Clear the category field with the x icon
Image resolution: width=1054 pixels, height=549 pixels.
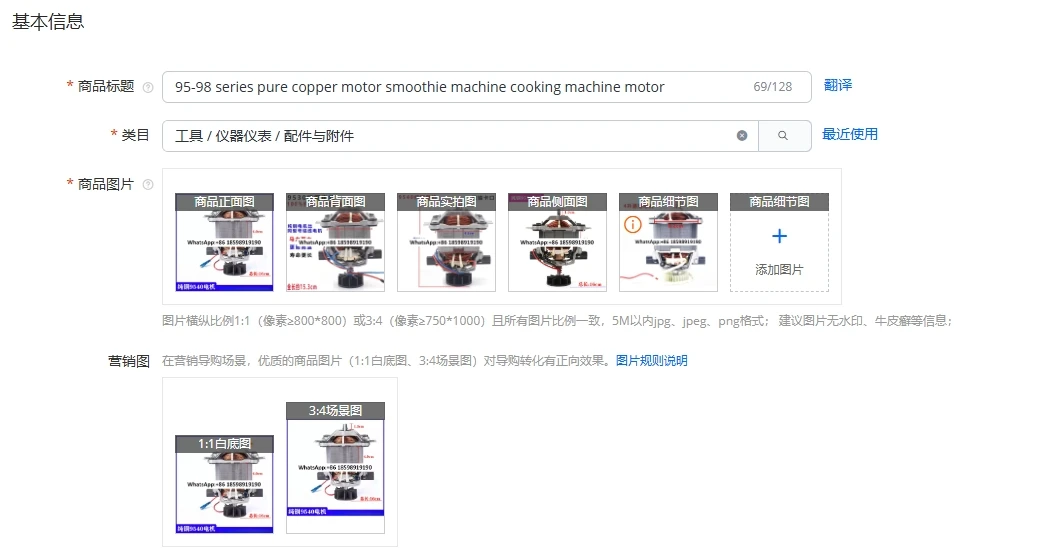[742, 136]
